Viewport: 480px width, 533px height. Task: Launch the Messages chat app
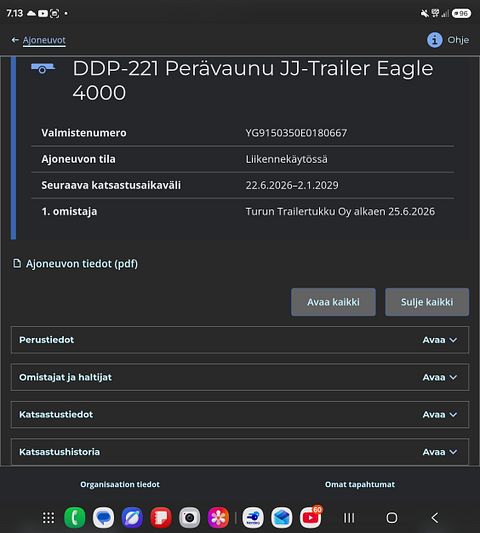[103, 518]
